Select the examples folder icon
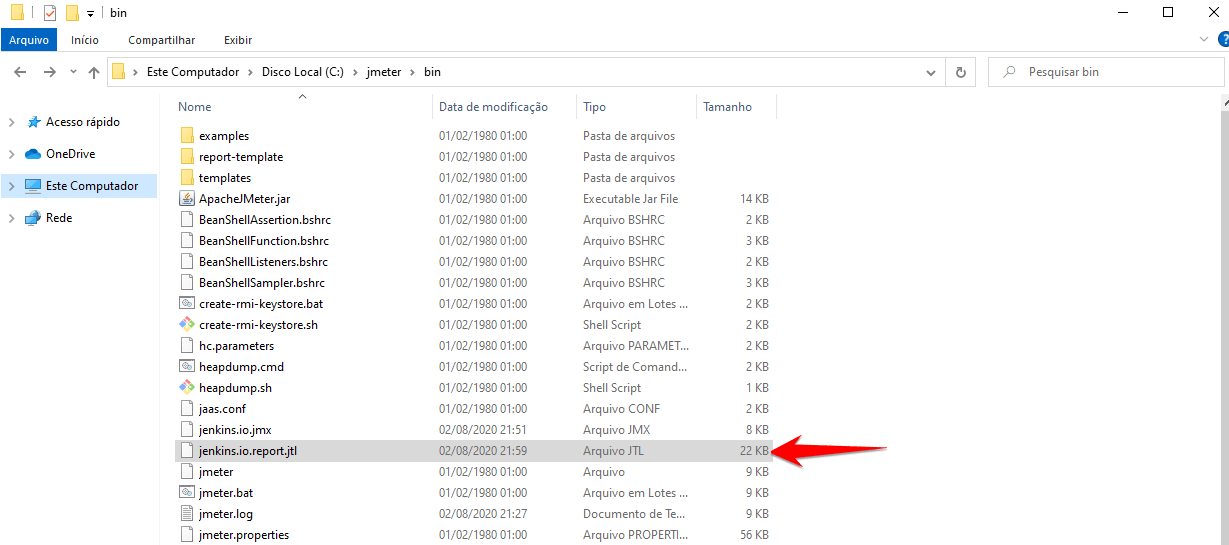The height and width of the screenshot is (545, 1229). tap(186, 136)
